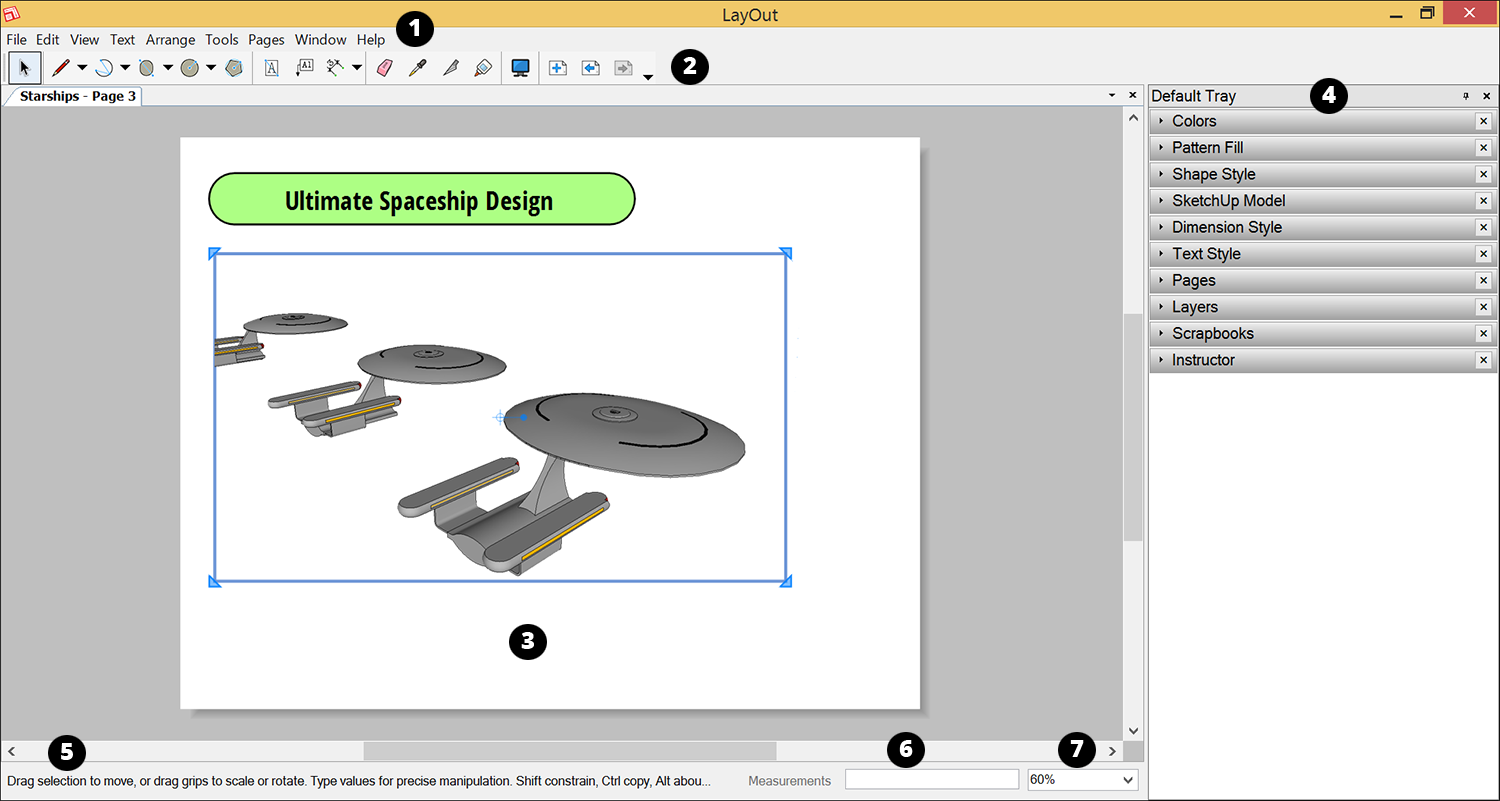The image size is (1500, 801).
Task: Open the zoom level 60% dropdown
Action: click(1129, 779)
